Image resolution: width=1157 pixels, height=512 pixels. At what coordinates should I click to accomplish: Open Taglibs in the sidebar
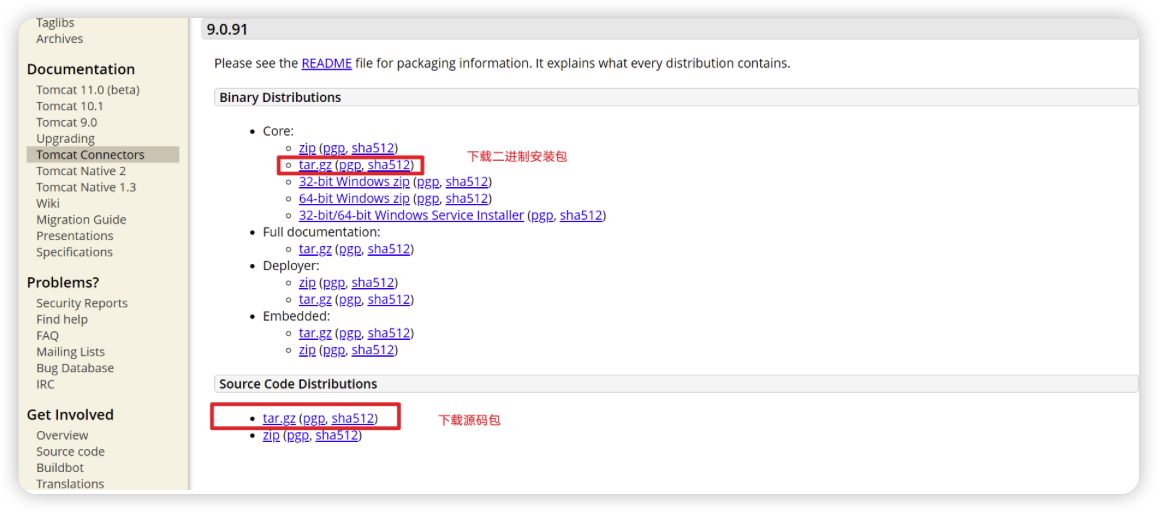55,23
